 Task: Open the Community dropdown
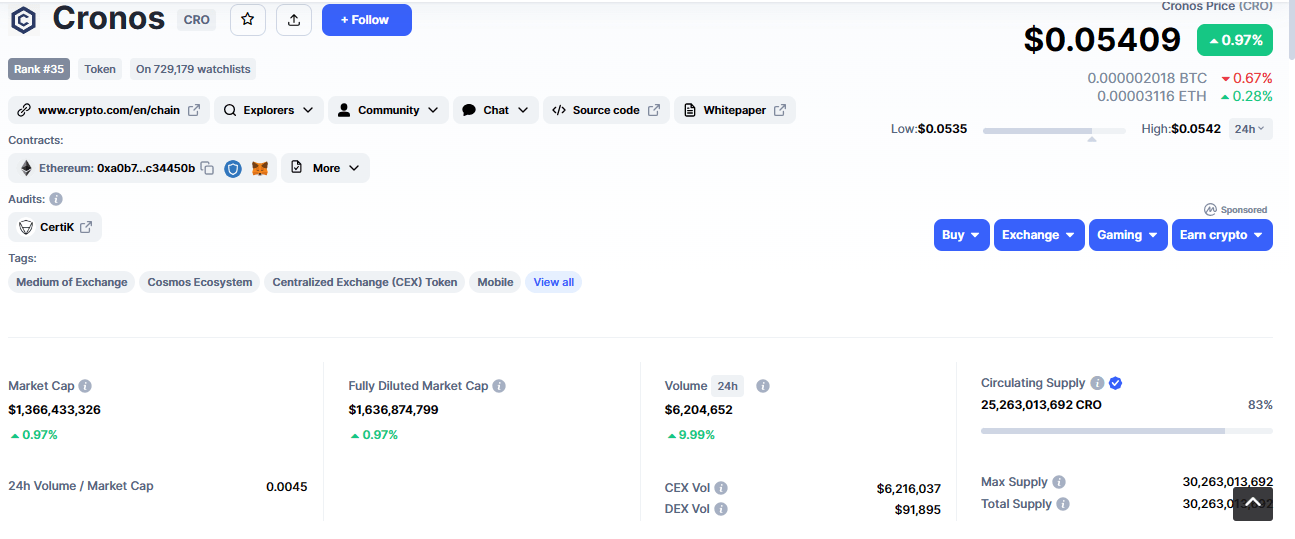click(388, 110)
